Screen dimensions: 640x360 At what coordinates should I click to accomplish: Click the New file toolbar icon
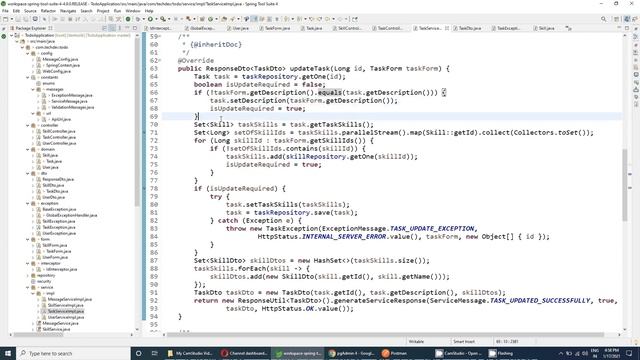(6, 19)
